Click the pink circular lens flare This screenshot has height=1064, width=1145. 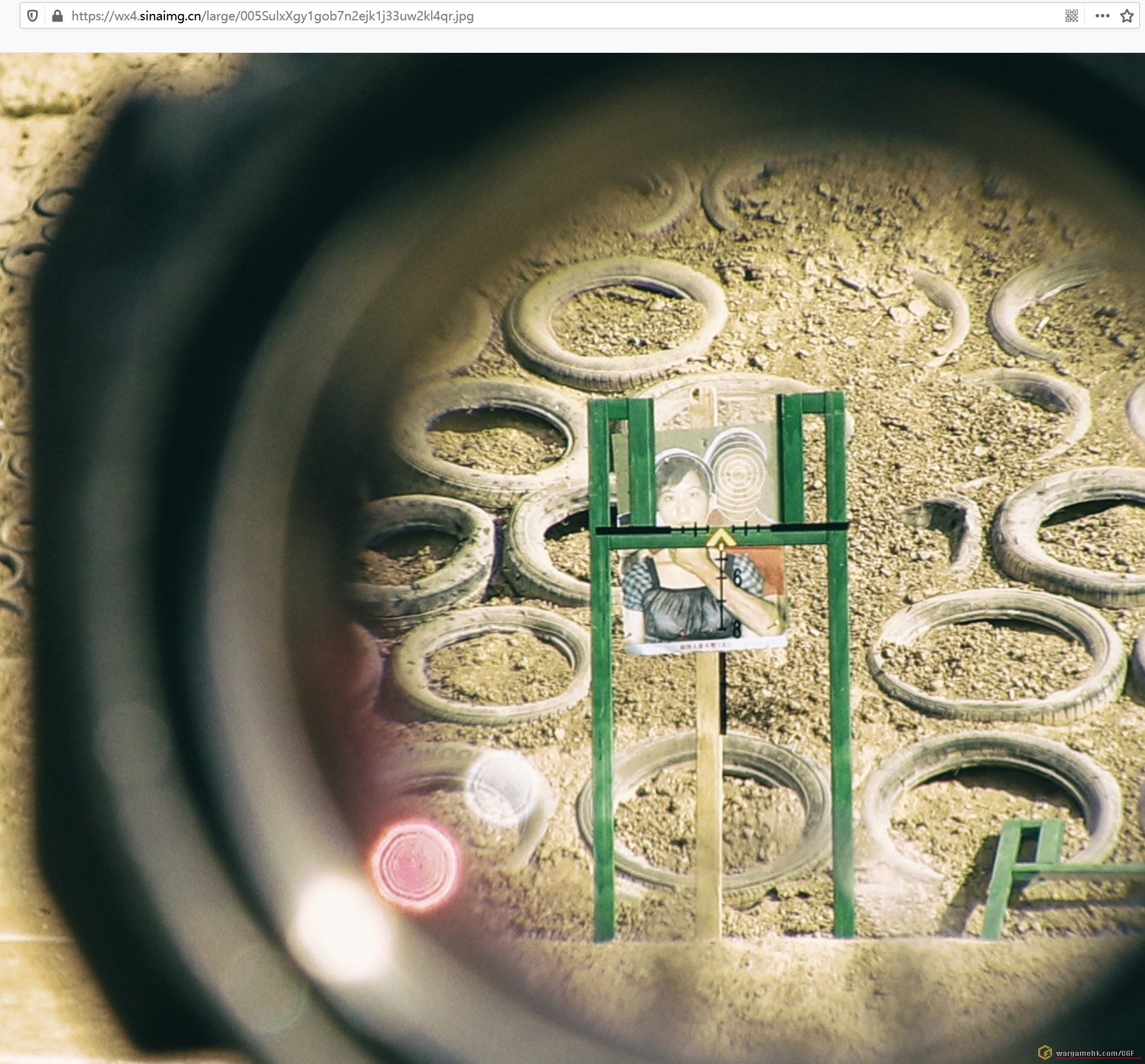point(414,864)
